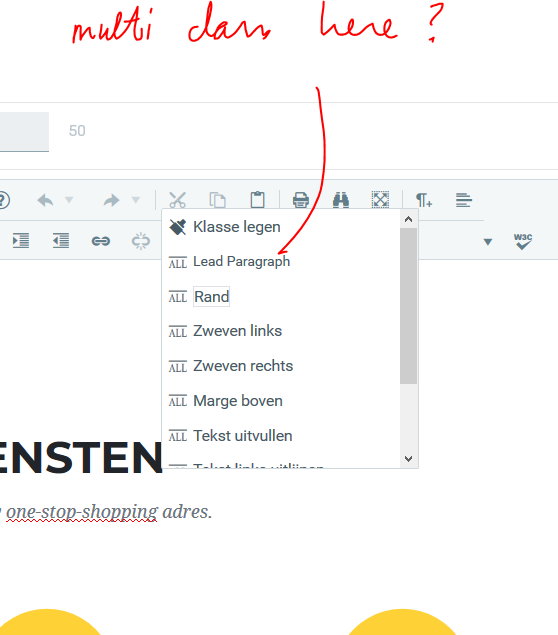Screen dimensions: 558x635
Task: Open Find and Replace binoculars icon
Action: pos(341,200)
